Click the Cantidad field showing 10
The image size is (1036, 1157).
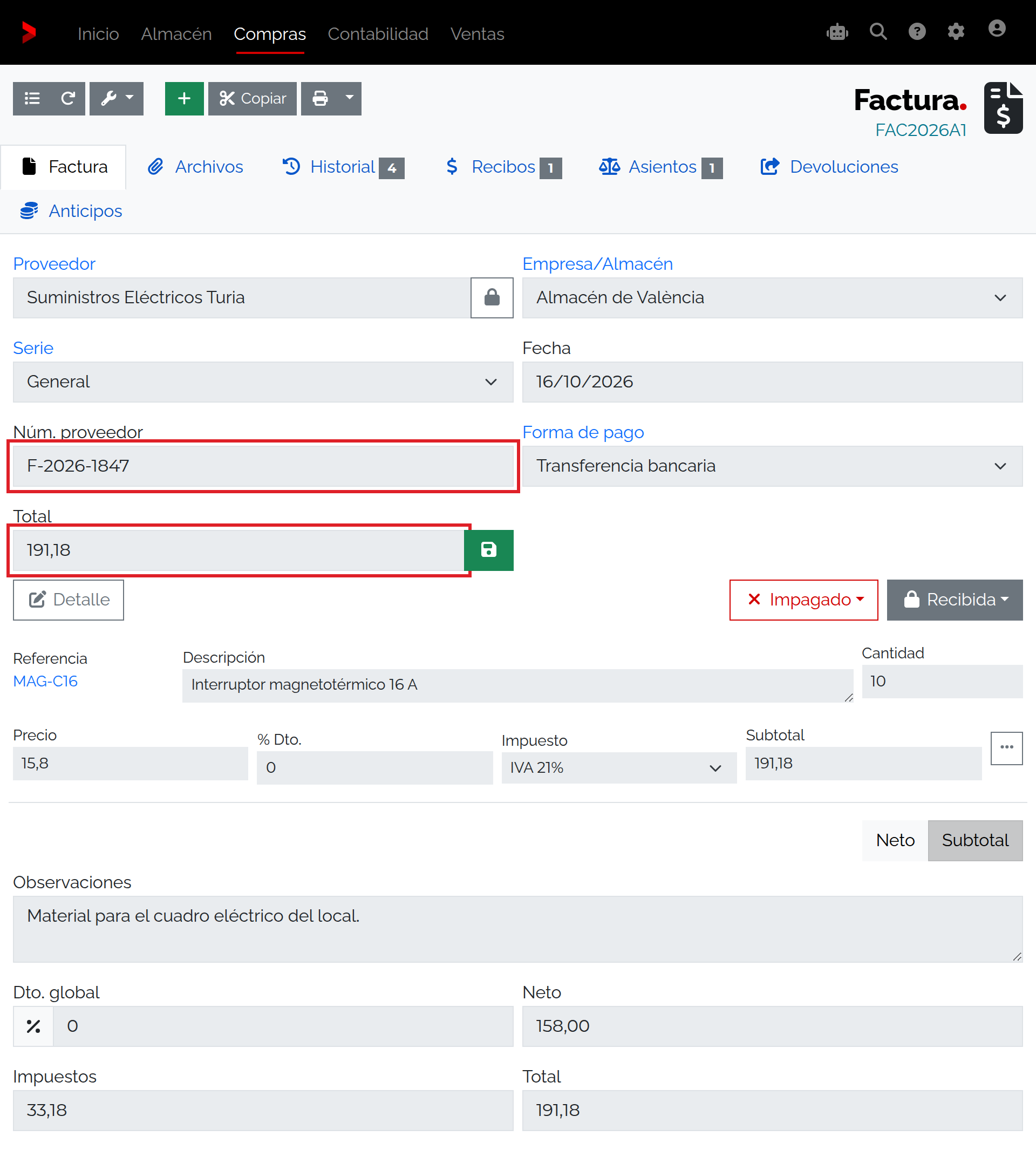[x=942, y=682]
